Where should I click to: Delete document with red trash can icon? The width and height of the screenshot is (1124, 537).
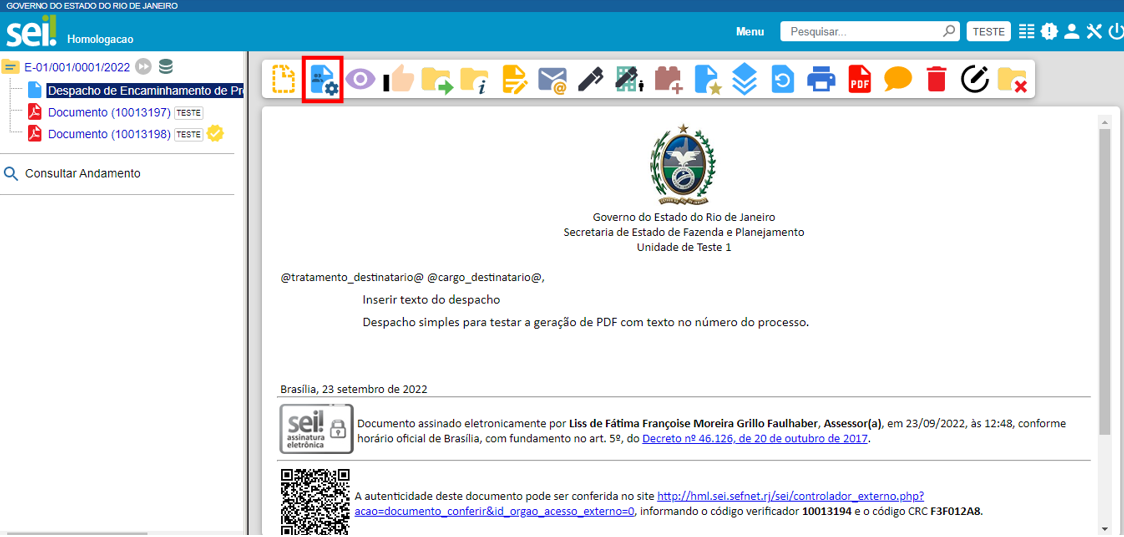936,79
